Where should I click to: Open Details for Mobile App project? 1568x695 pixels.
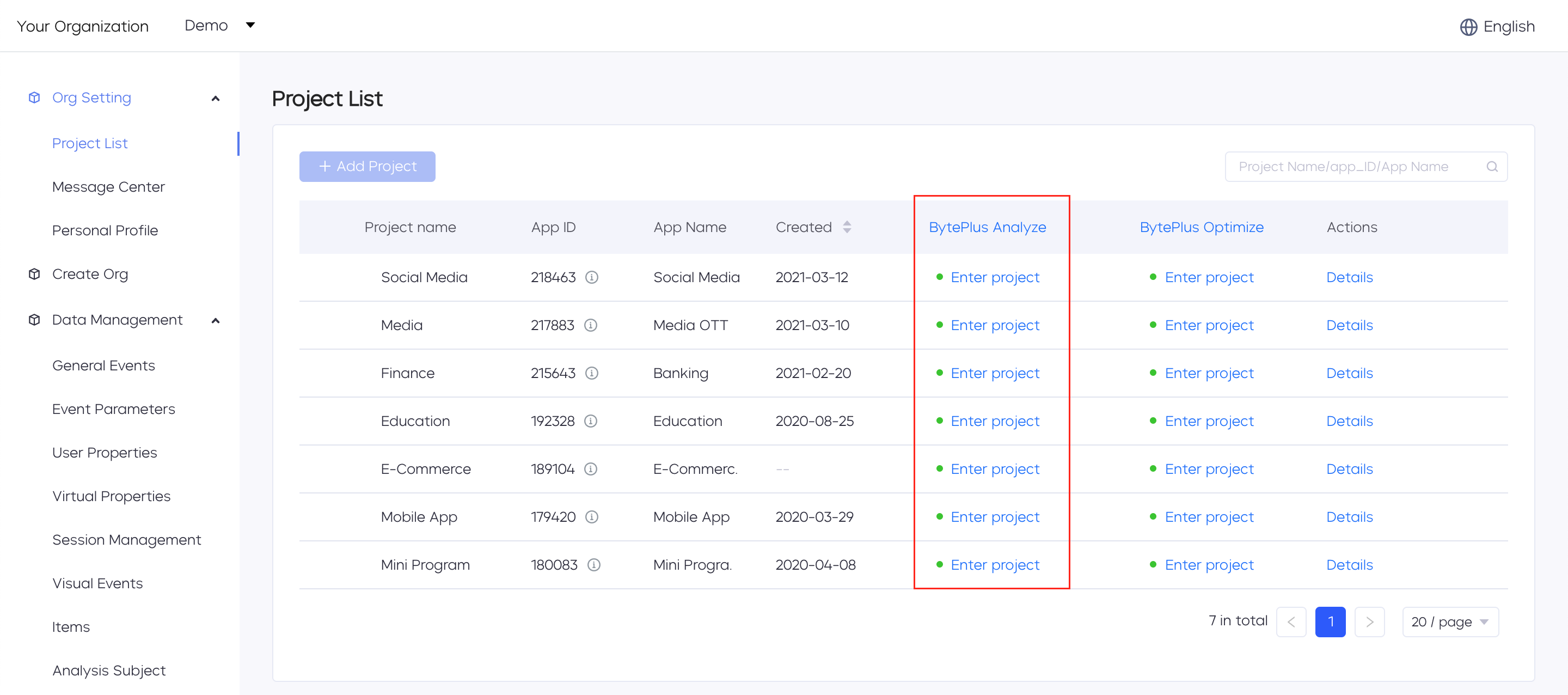pyautogui.click(x=1350, y=516)
